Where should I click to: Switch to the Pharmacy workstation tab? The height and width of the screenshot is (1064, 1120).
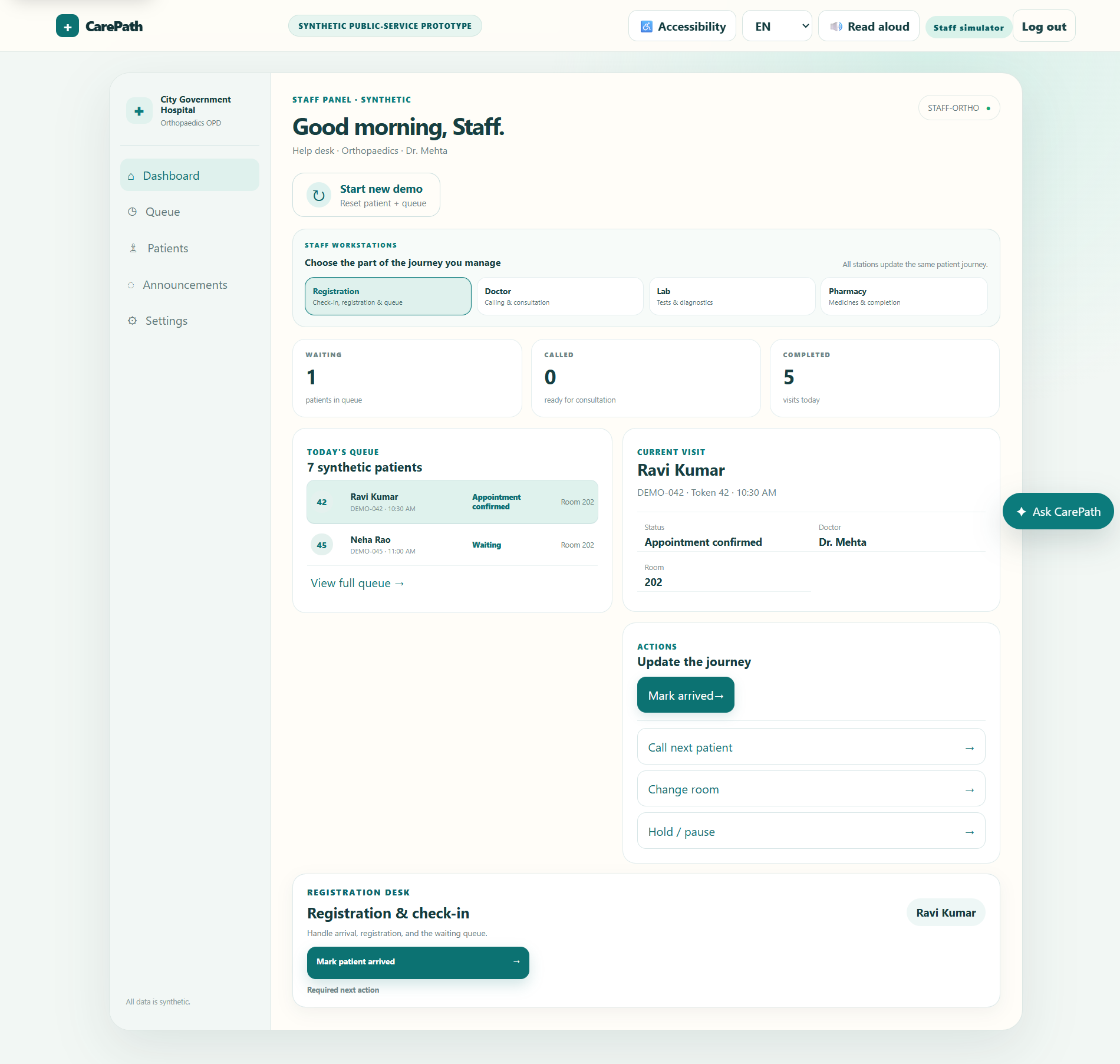pyautogui.click(x=904, y=297)
